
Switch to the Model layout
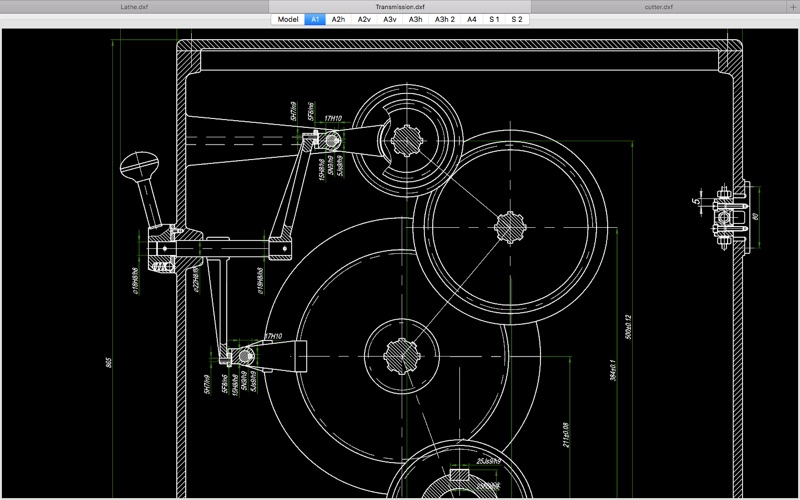click(288, 19)
